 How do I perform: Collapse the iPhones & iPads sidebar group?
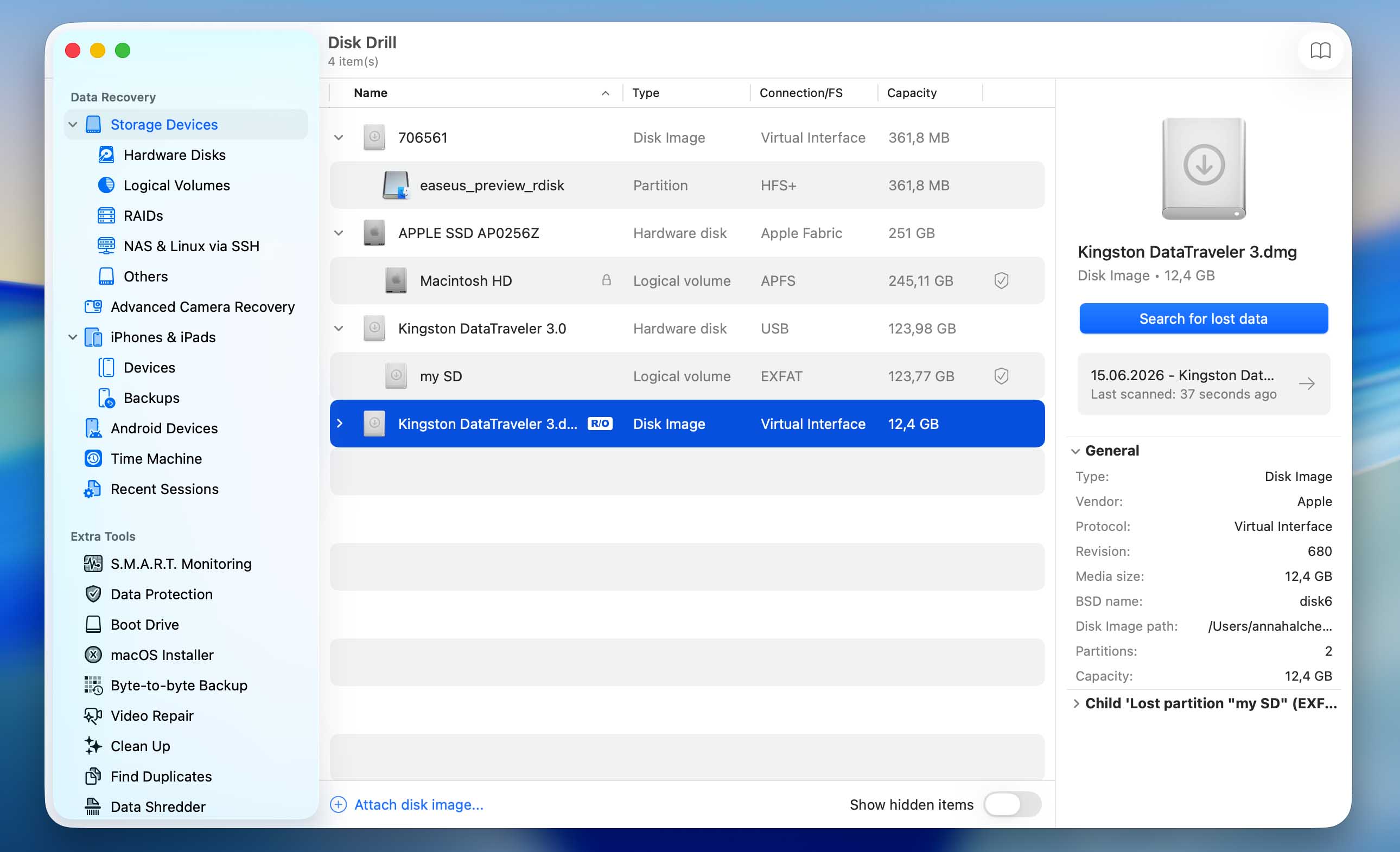coord(73,337)
